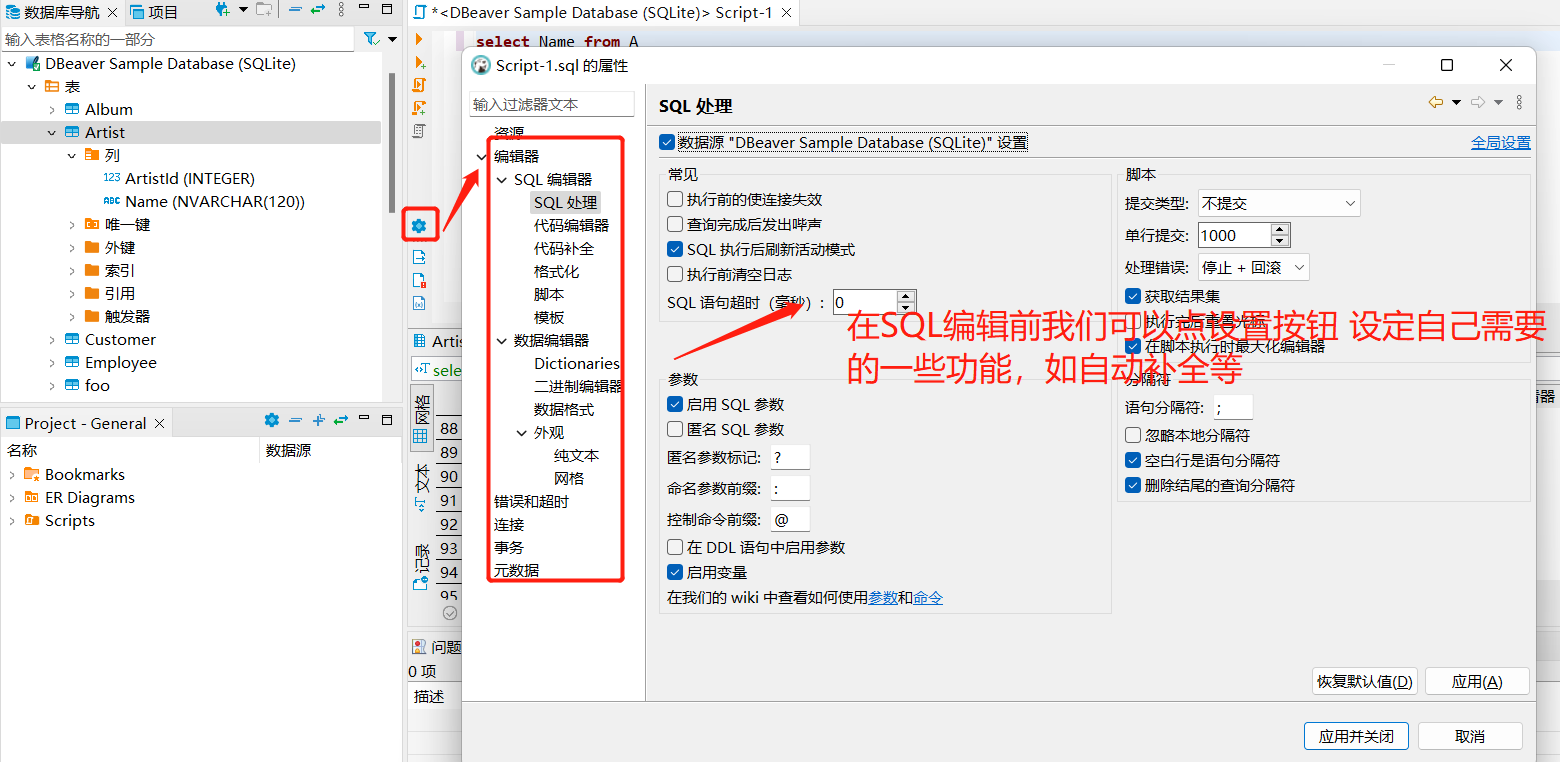This screenshot has width=1560, height=762.
Task: Toggle 删除结尾的查询分隔符 checkbox
Action: [x=1133, y=485]
